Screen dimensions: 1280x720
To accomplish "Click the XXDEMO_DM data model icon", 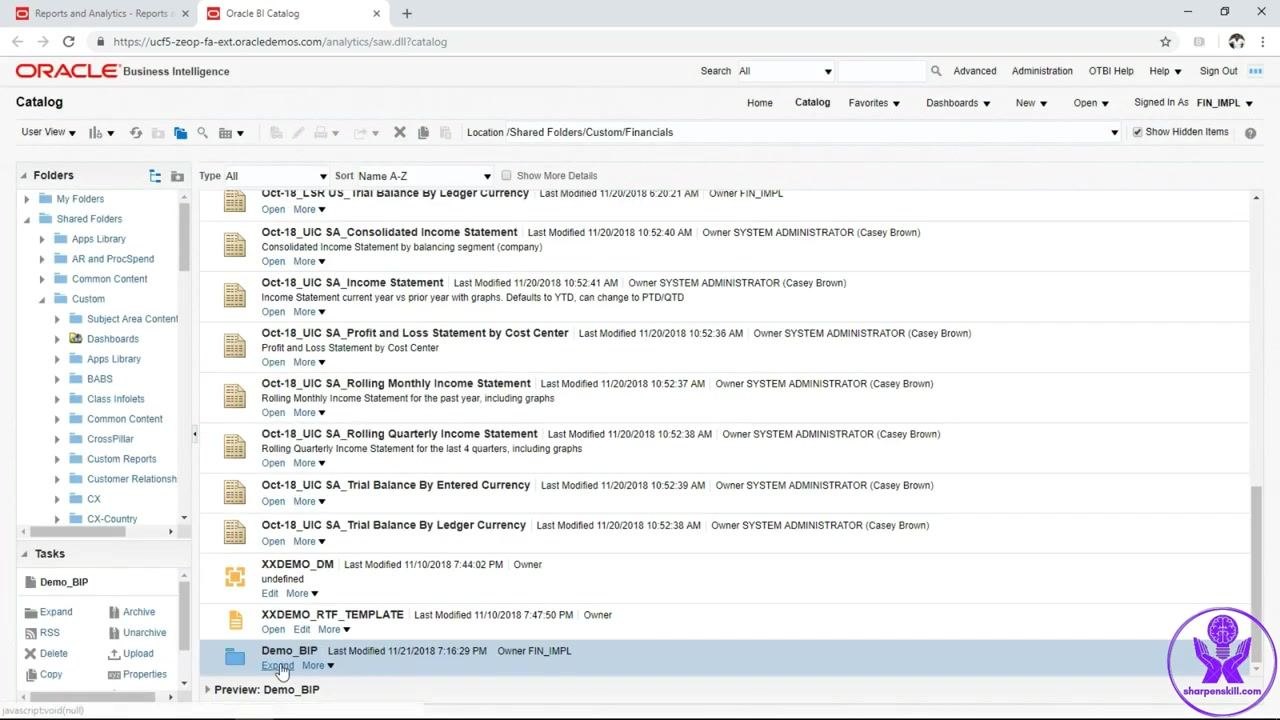I will (x=235, y=576).
